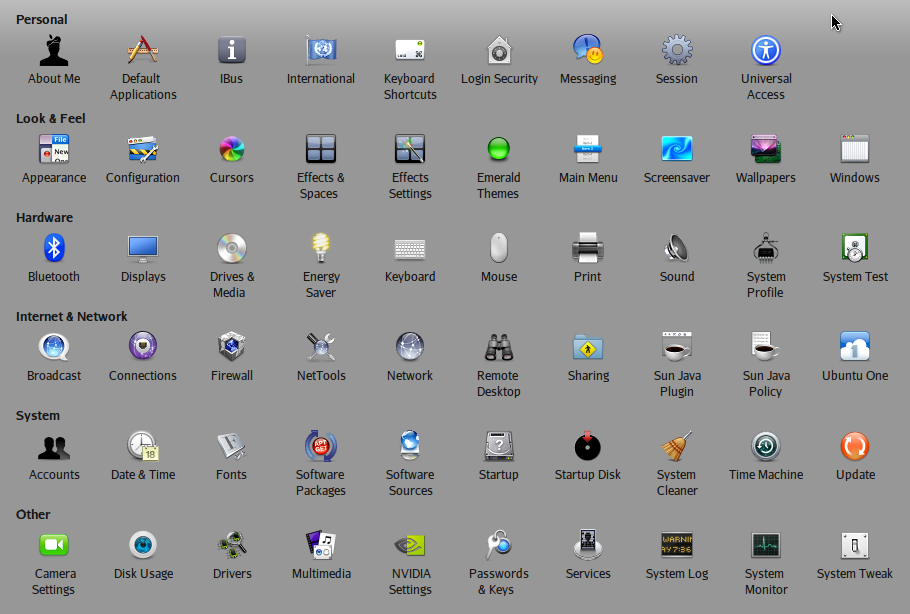Viewport: 910px width, 614px height.
Task: Open Sun Java Policy settings
Action: pyautogui.click(x=765, y=348)
